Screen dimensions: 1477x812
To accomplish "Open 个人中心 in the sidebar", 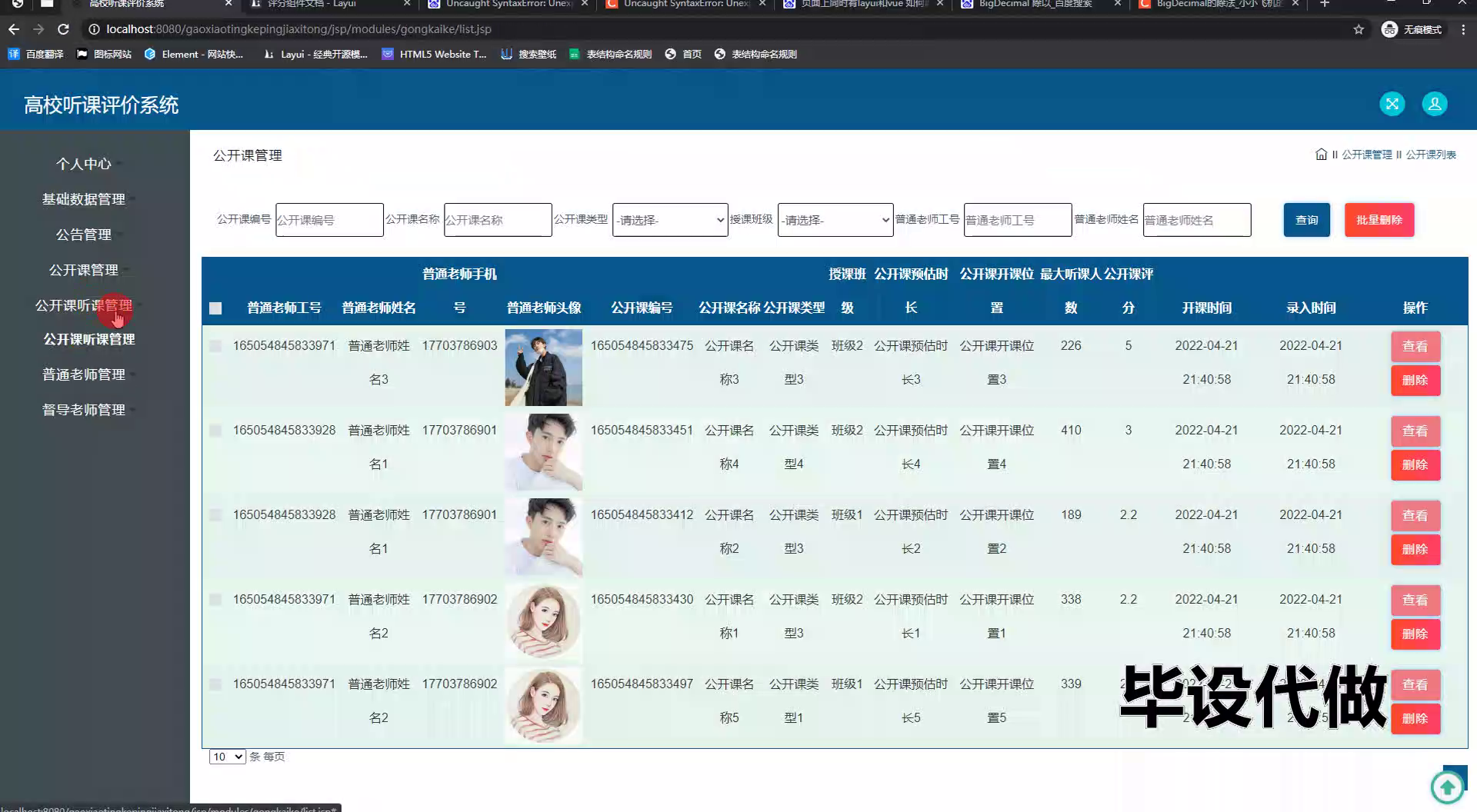I will [x=84, y=164].
